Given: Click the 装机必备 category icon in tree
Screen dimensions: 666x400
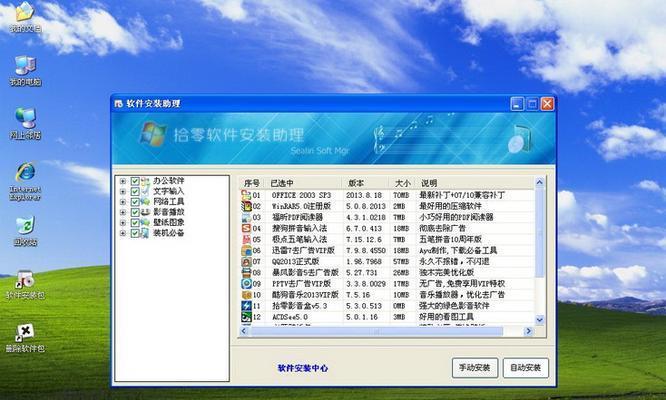Looking at the screenshot, I should 145,233.
